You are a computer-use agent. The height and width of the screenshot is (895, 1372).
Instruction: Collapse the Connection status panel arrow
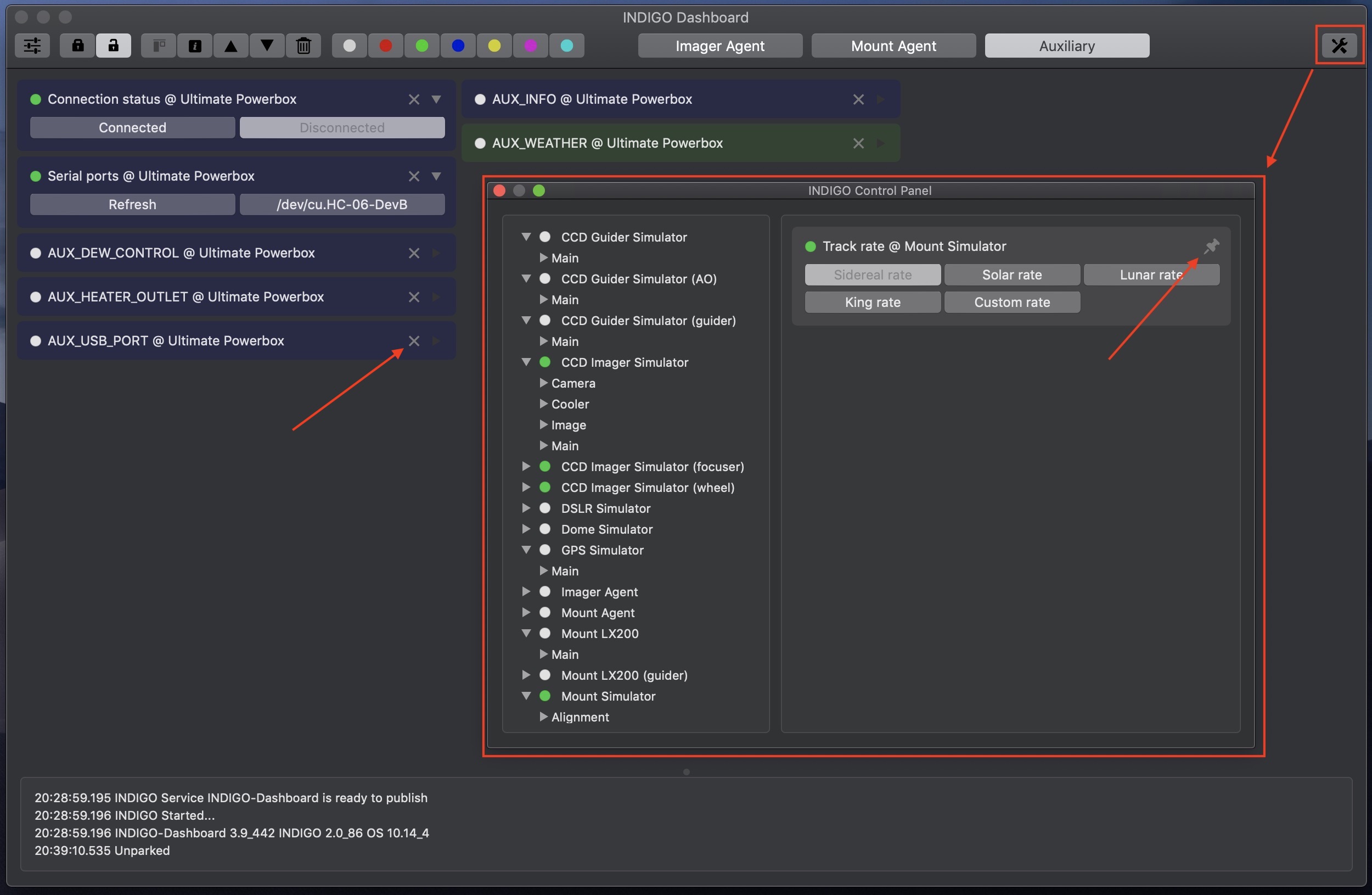[x=436, y=99]
